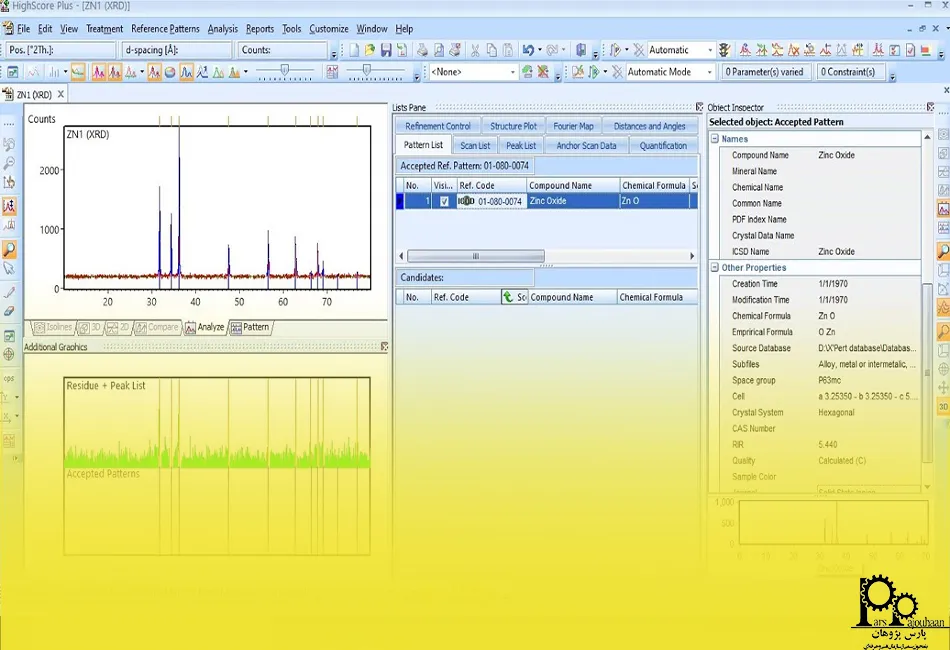Click the Save floppy disk icon

[386, 50]
